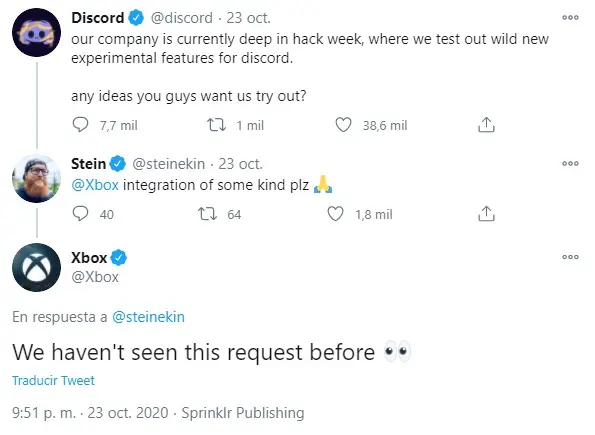Click the tweet timestamp 9:51 p. m.
Image resolution: width=595 pixels, height=435 pixels.
tap(44, 413)
